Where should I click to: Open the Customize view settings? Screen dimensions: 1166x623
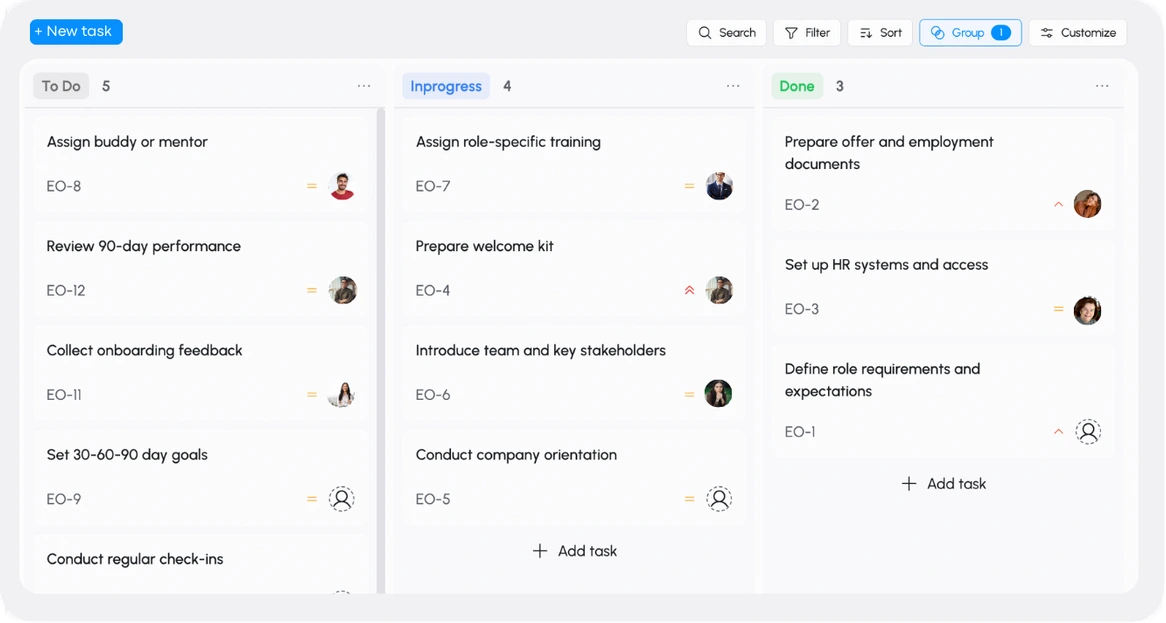click(1077, 33)
